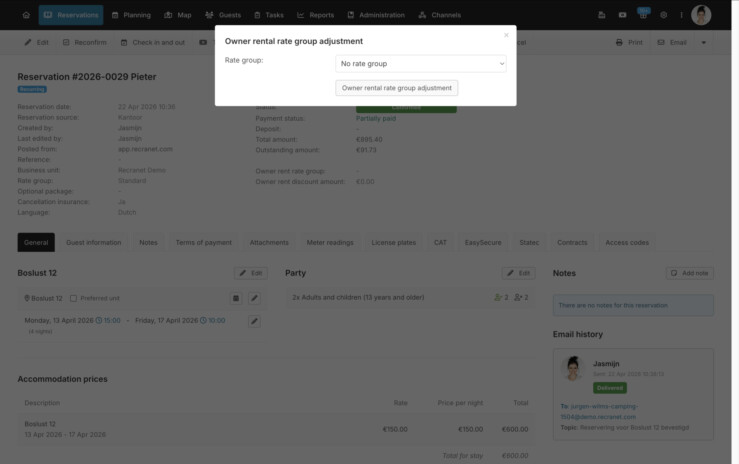Open the Channels menu
The height and width of the screenshot is (464, 739).
(440, 15)
